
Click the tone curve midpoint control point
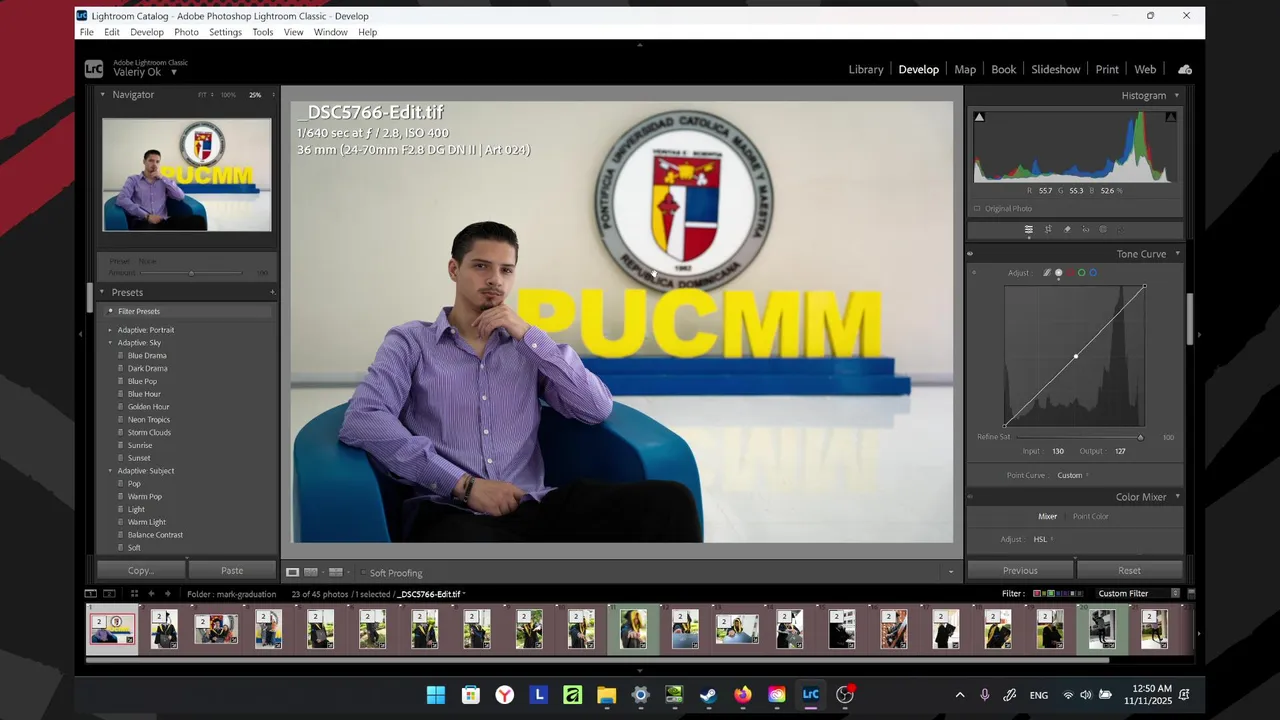tap(1076, 356)
